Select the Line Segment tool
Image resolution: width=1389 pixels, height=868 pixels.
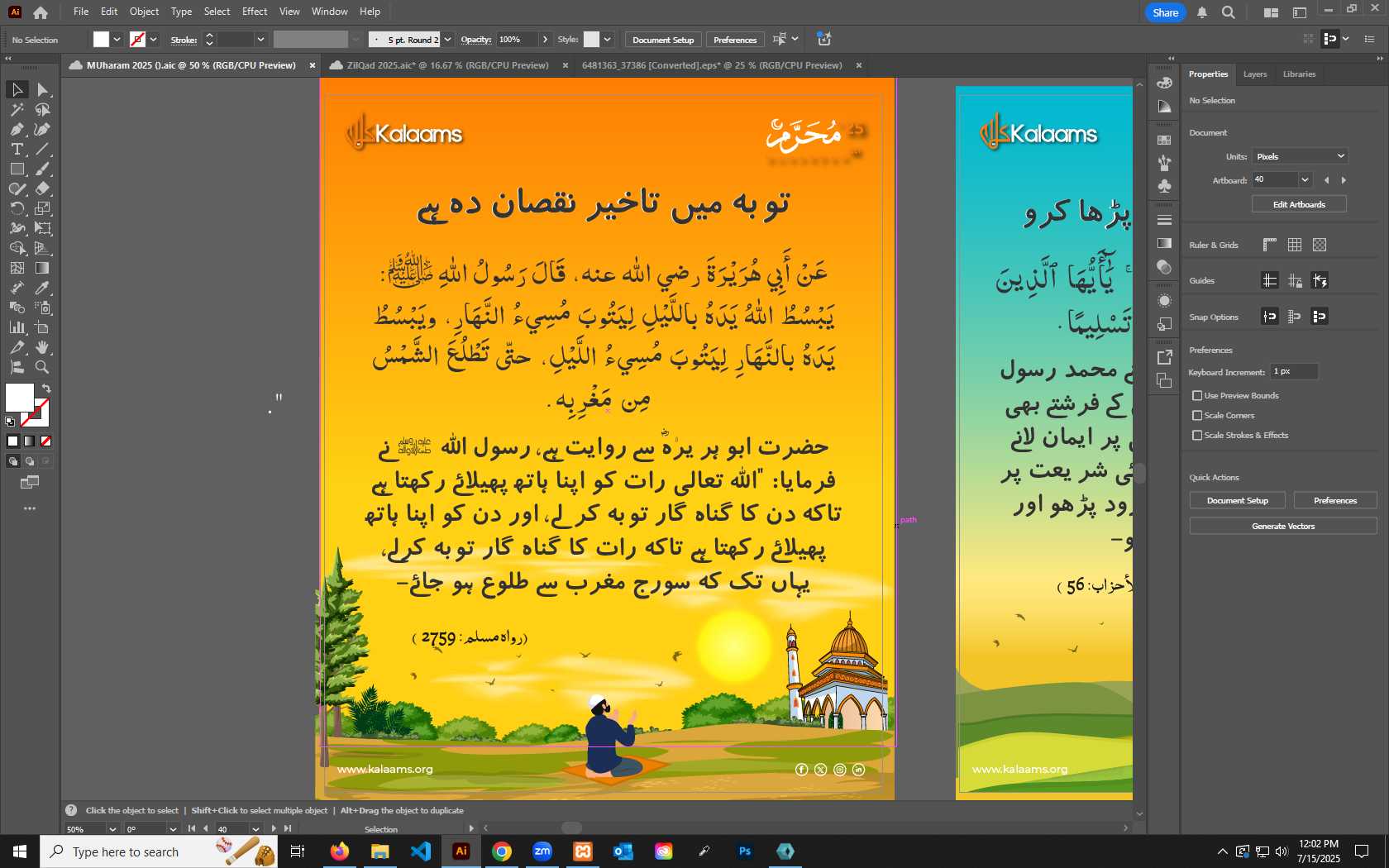43,149
